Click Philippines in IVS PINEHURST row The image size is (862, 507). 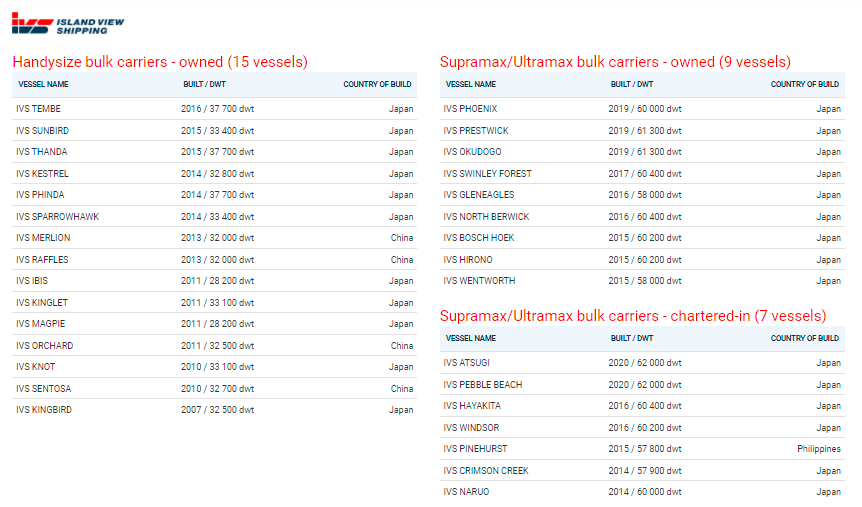(x=819, y=449)
